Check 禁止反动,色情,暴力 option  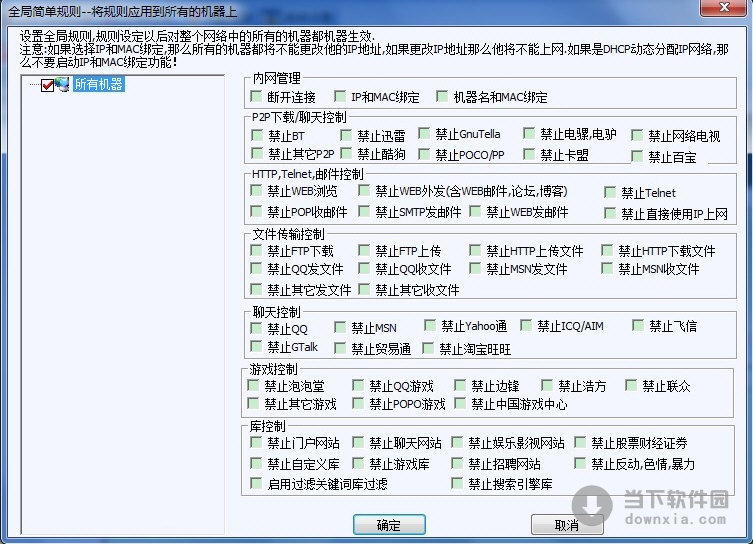580,464
